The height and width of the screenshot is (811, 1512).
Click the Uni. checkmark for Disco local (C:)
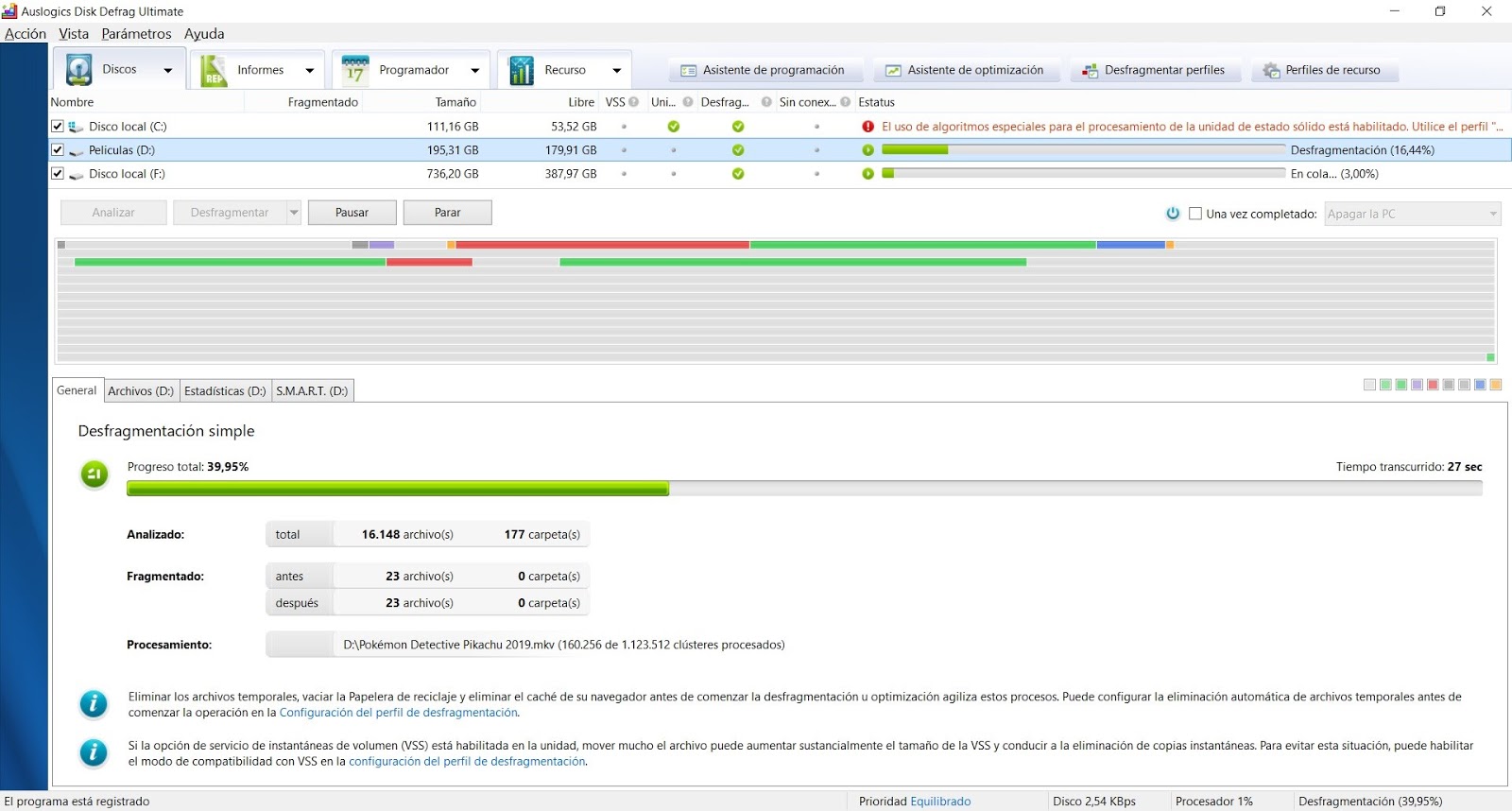(x=674, y=127)
